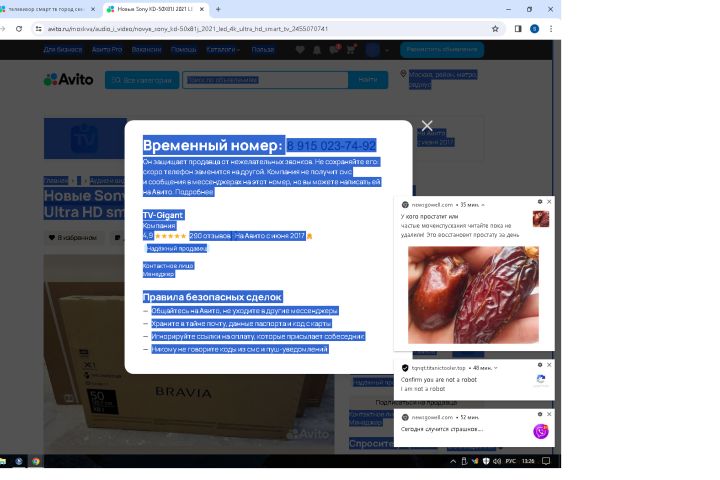Focus the Avito search input field
720x480 pixels.
[265, 80]
